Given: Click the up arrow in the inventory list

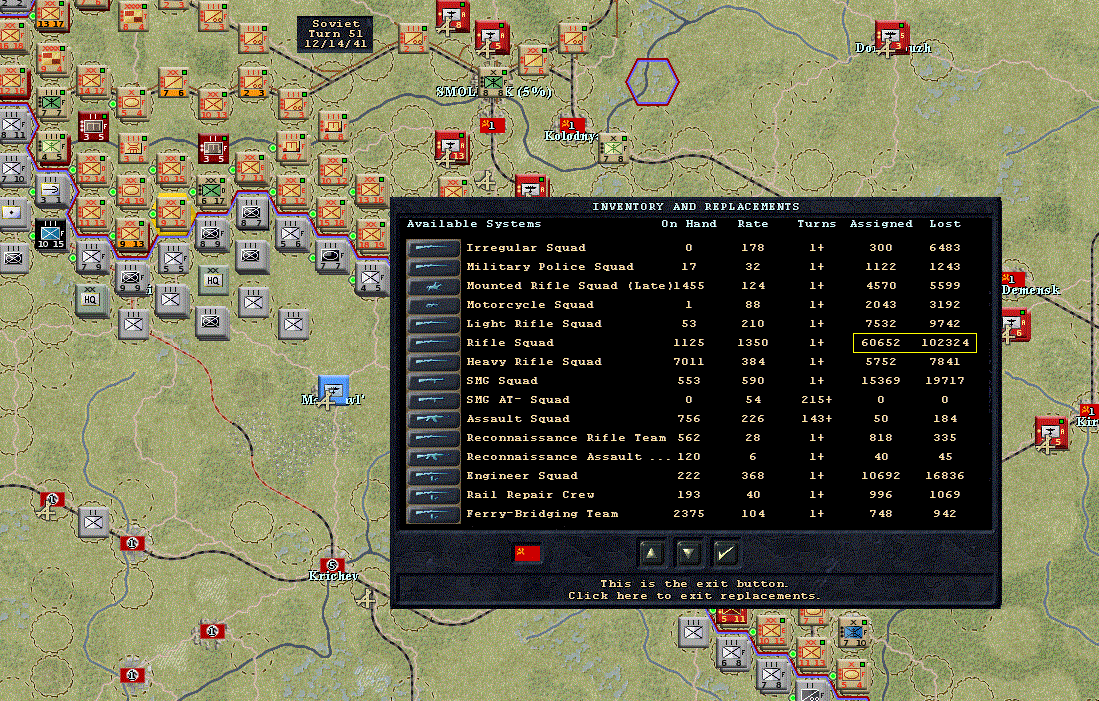Looking at the screenshot, I should (x=651, y=554).
